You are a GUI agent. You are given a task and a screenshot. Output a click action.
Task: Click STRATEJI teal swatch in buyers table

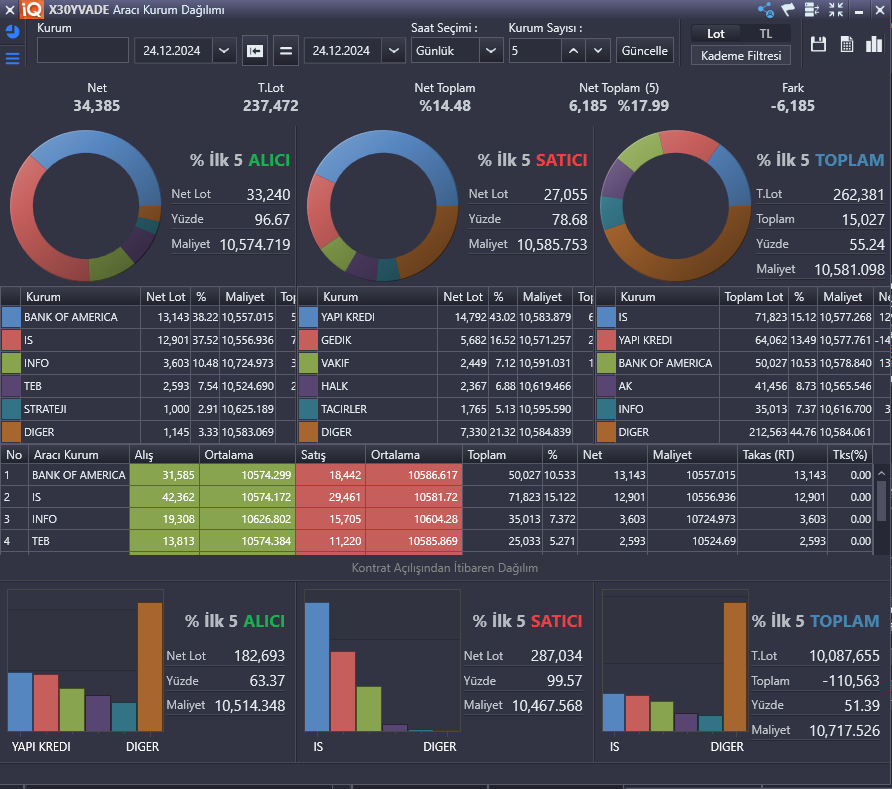point(11,409)
